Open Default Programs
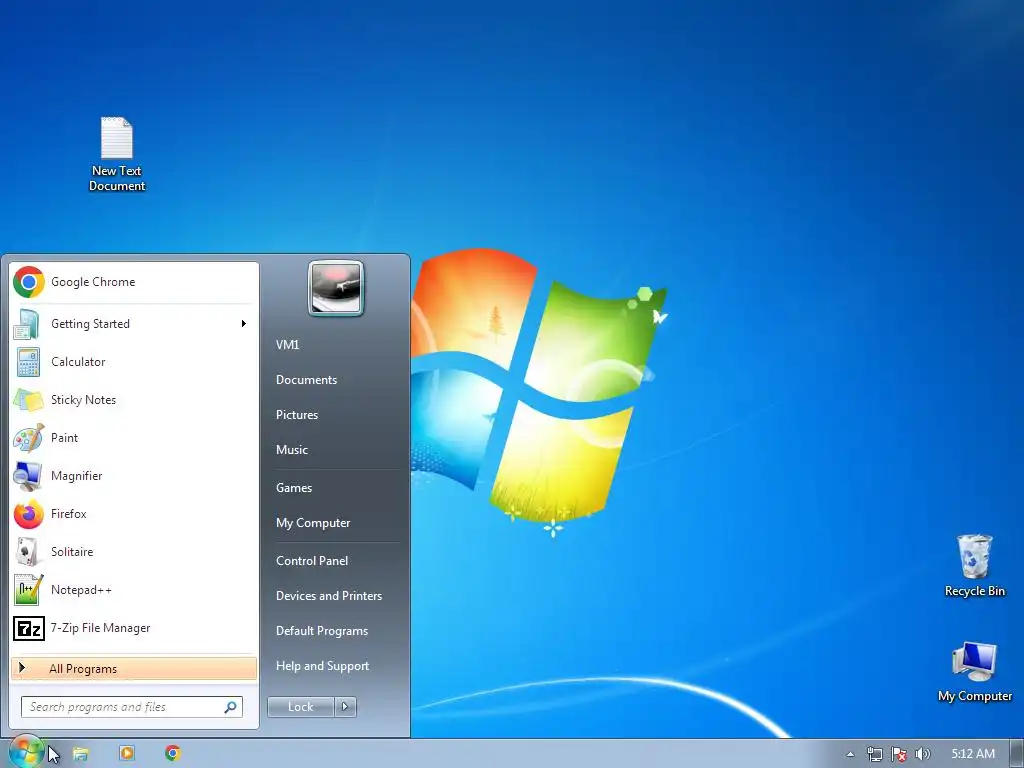The image size is (1024, 768). coord(321,631)
